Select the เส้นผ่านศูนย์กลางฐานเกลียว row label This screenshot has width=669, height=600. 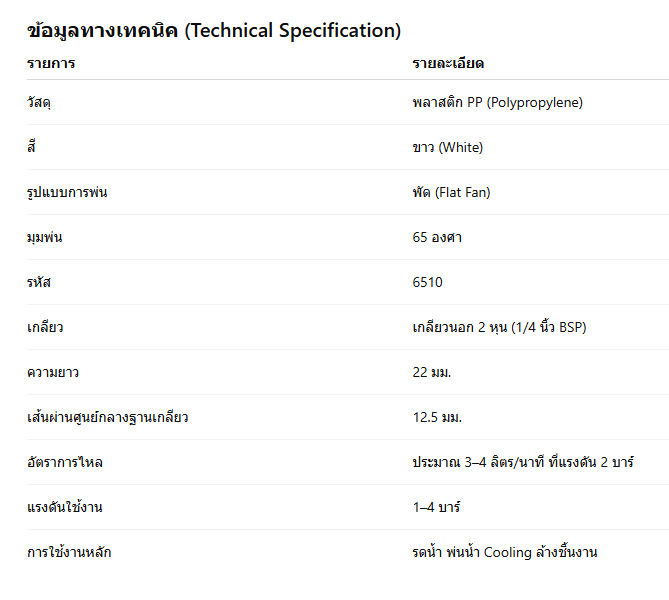pyautogui.click(x=108, y=417)
